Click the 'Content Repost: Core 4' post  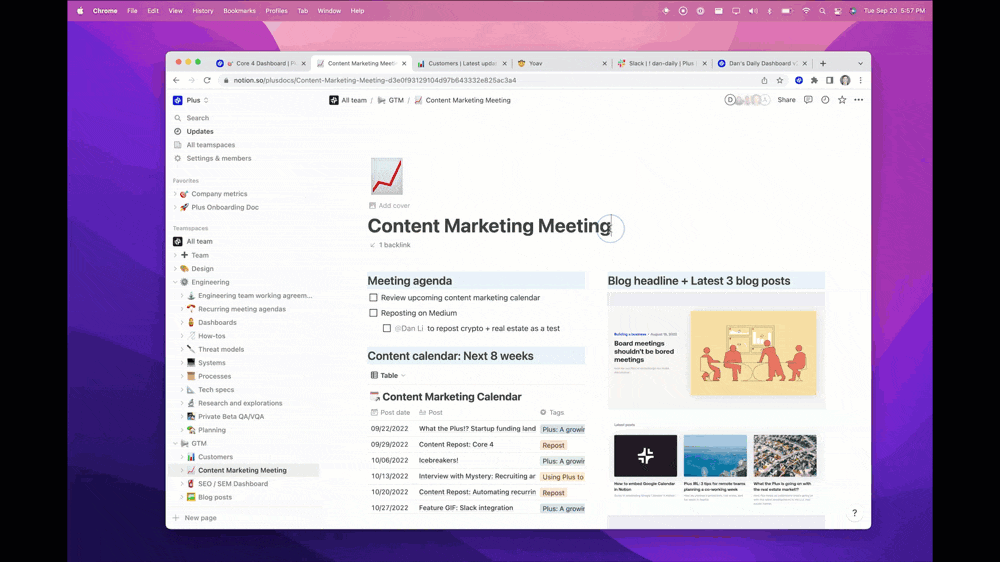pos(456,445)
